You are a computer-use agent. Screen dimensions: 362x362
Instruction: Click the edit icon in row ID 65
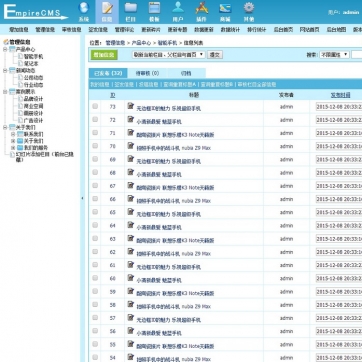pos(131,212)
